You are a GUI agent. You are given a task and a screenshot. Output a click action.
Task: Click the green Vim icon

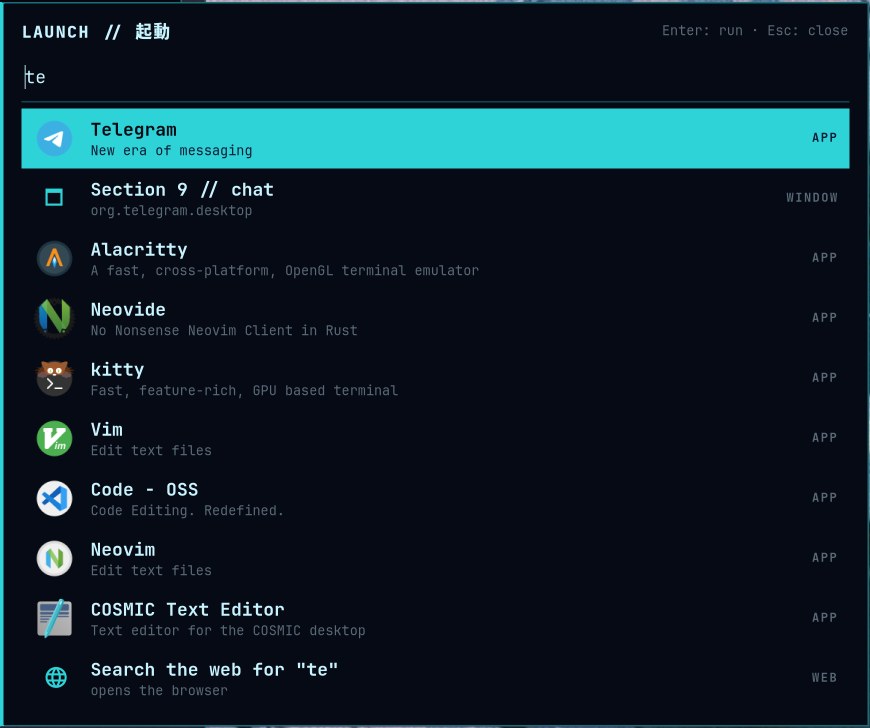pyautogui.click(x=54, y=438)
